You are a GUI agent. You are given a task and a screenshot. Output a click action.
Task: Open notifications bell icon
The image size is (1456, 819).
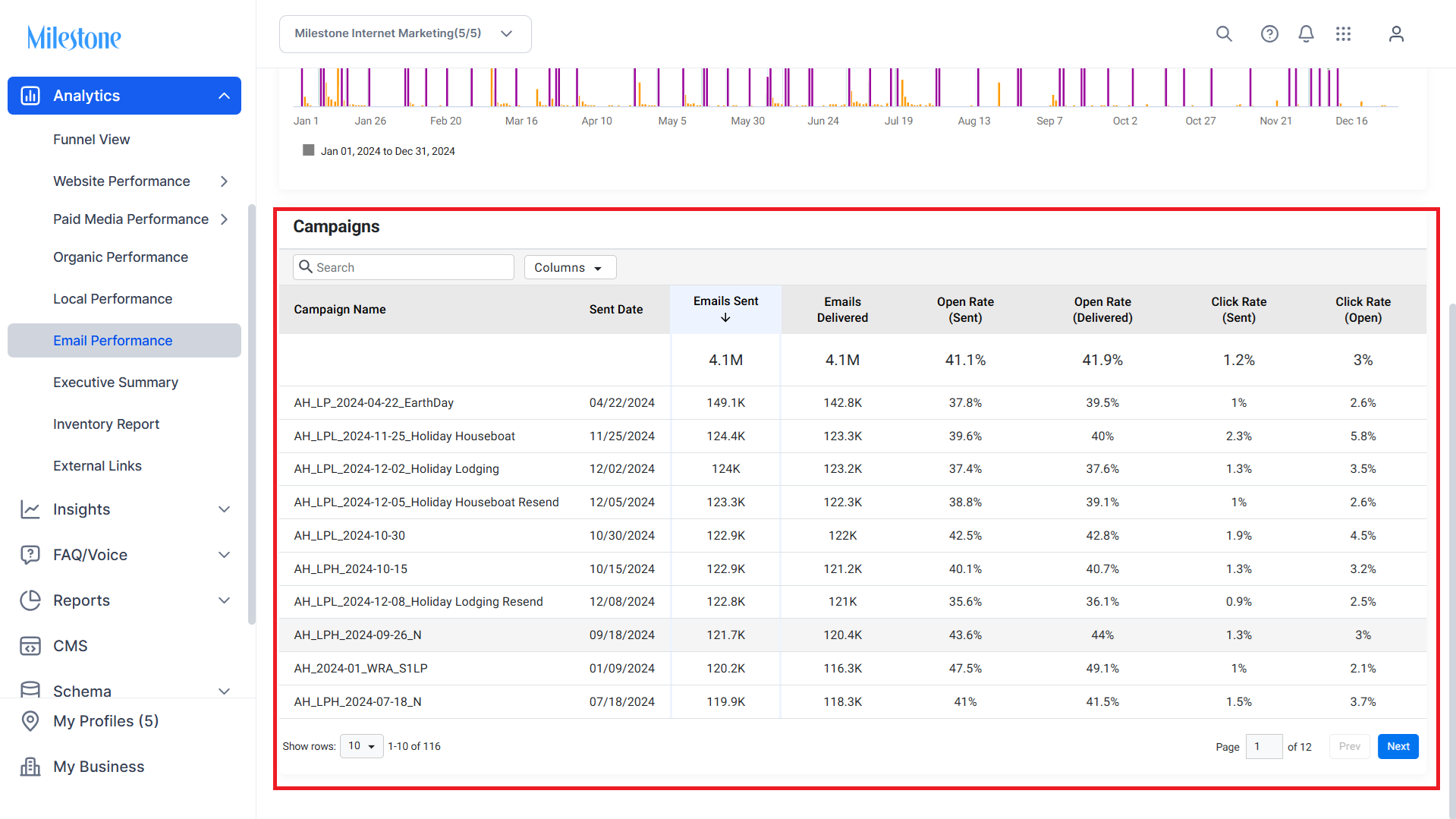tap(1306, 33)
